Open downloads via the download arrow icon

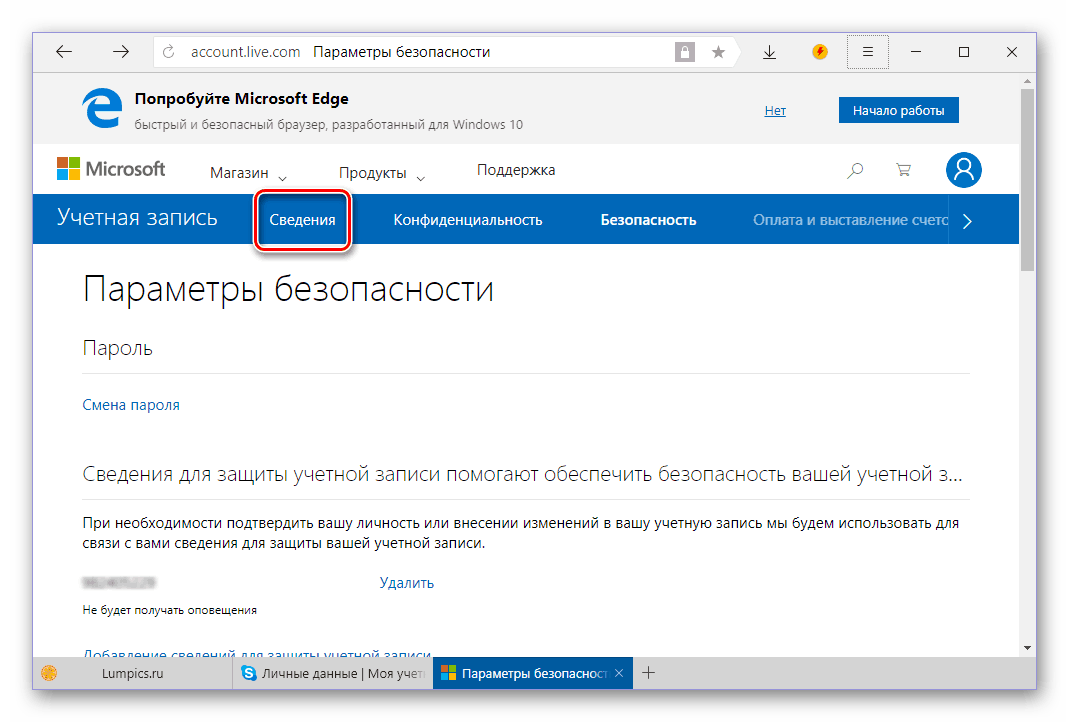[x=769, y=52]
